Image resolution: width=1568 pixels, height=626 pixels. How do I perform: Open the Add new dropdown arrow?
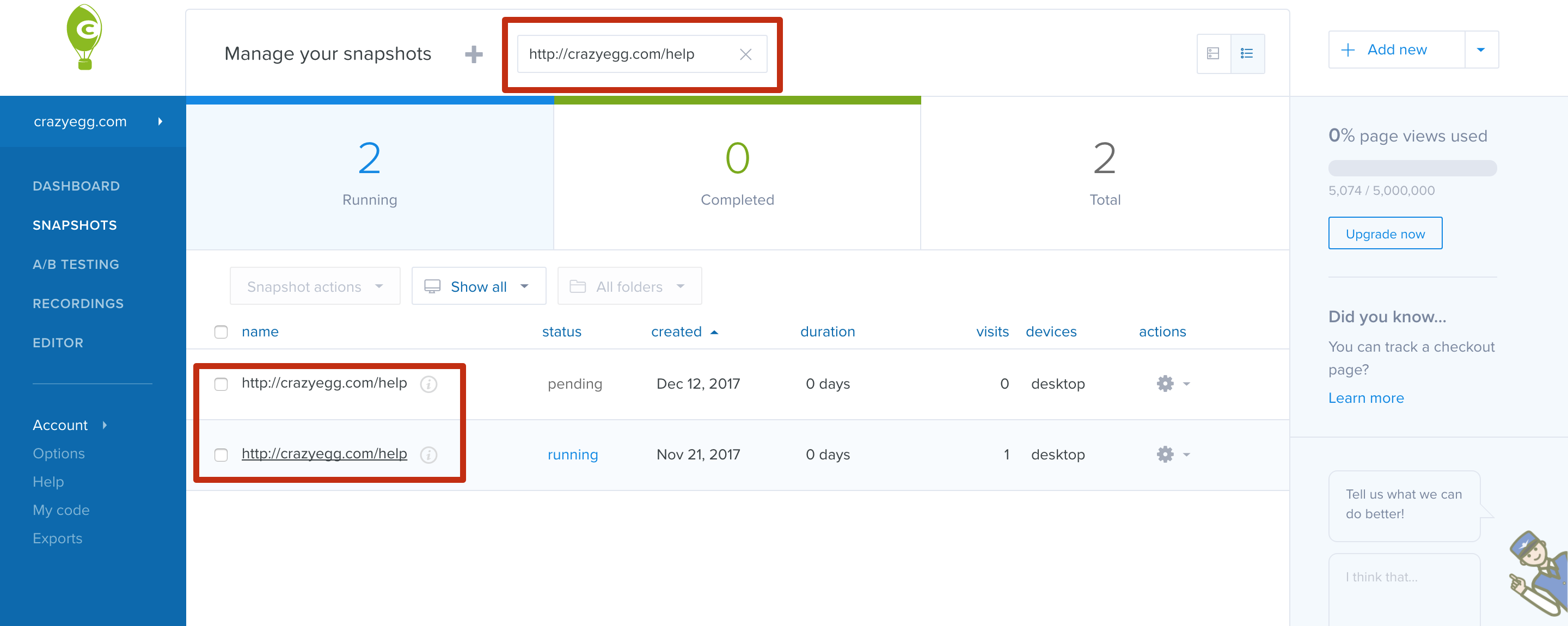point(1481,50)
